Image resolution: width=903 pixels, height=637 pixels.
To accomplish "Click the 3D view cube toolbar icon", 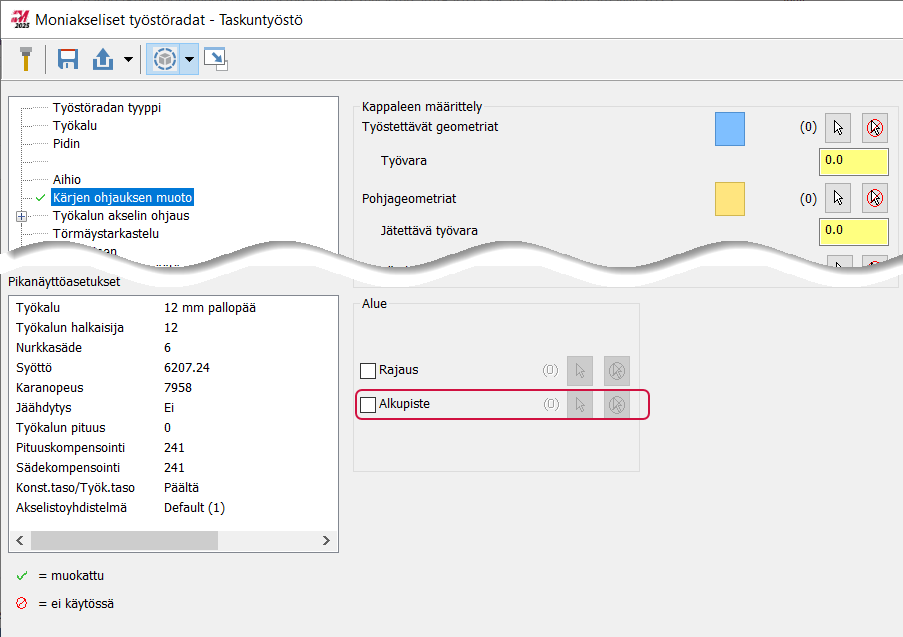I will pyautogui.click(x=162, y=60).
